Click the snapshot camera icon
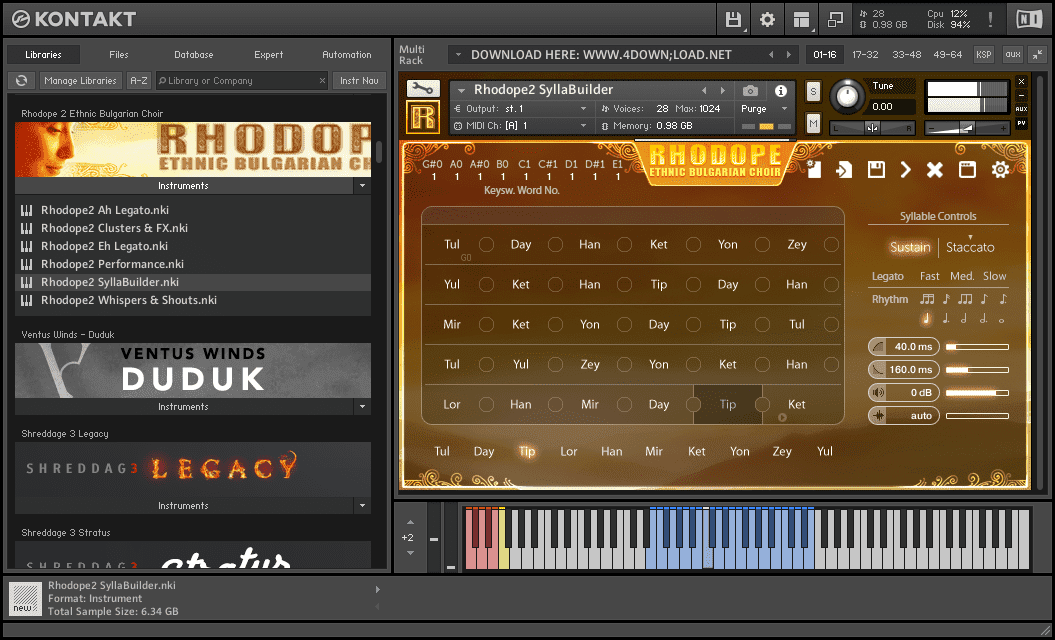 point(750,90)
